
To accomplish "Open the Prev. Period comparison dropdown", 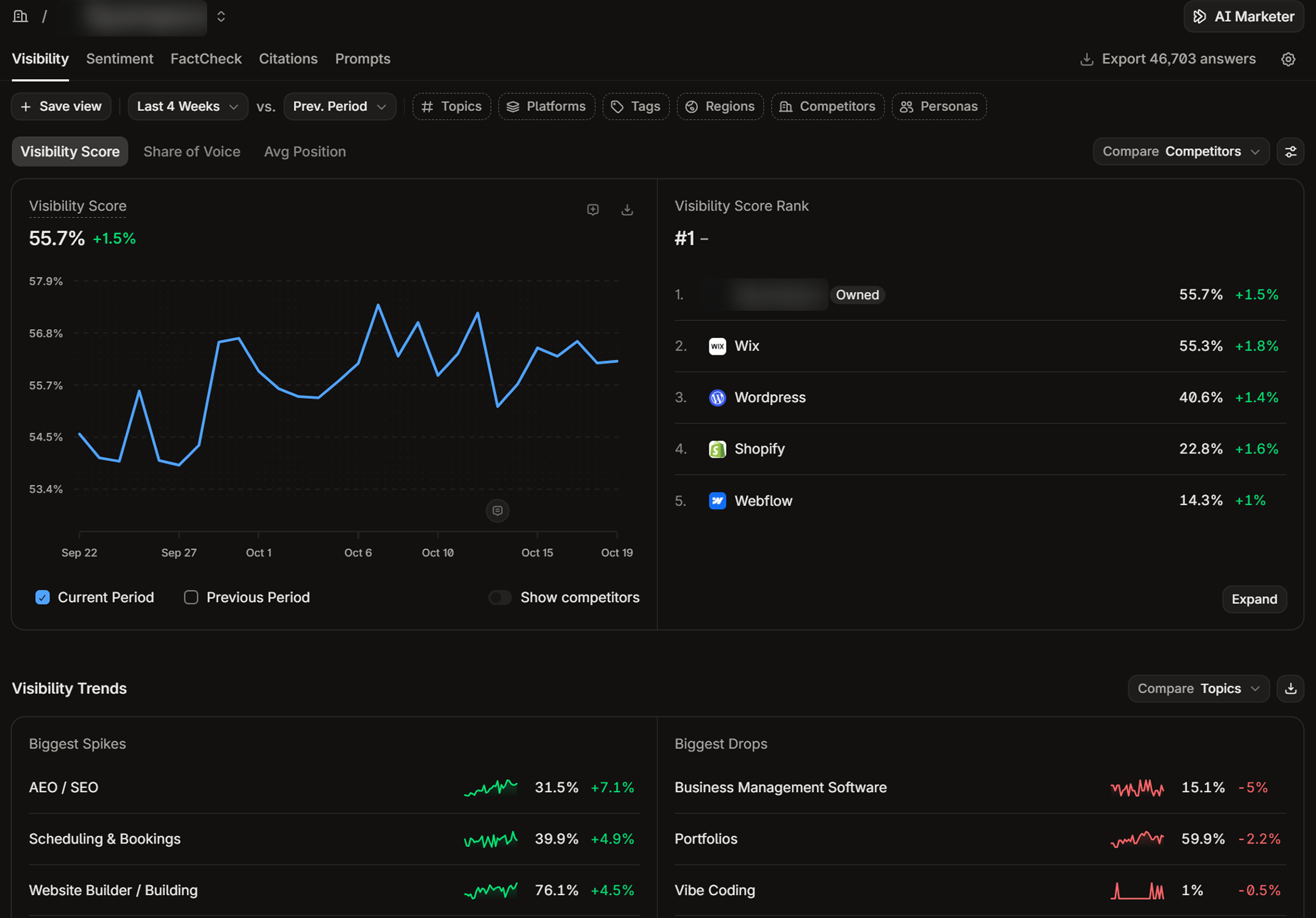I will 340,106.
